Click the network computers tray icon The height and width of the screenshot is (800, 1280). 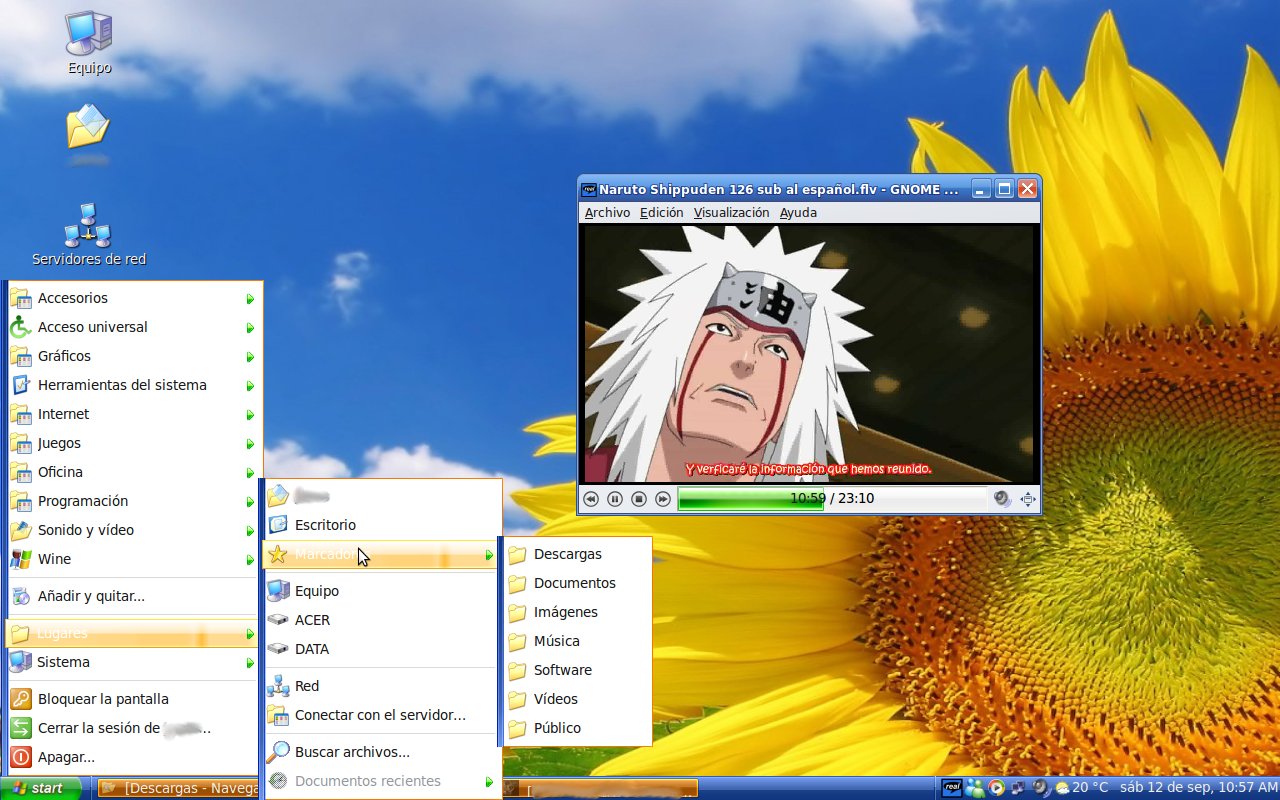pyautogui.click(x=1018, y=788)
